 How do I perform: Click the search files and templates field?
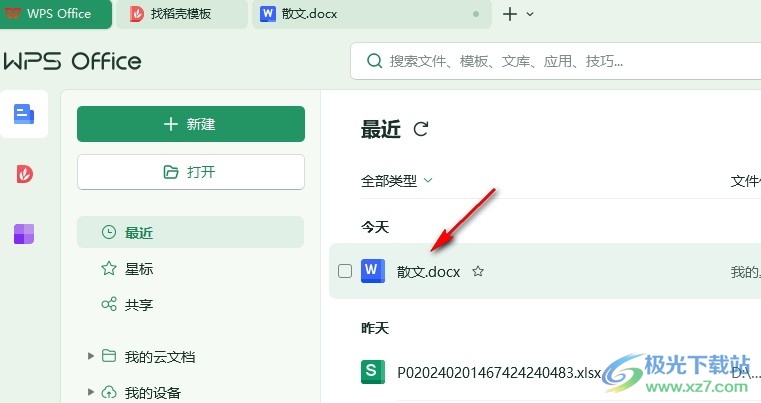click(x=556, y=61)
